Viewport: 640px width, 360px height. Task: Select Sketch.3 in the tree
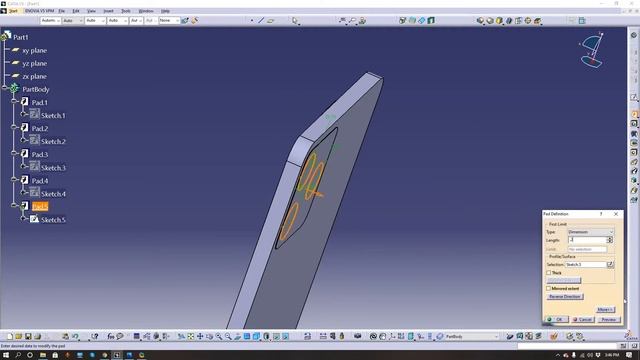[53, 168]
